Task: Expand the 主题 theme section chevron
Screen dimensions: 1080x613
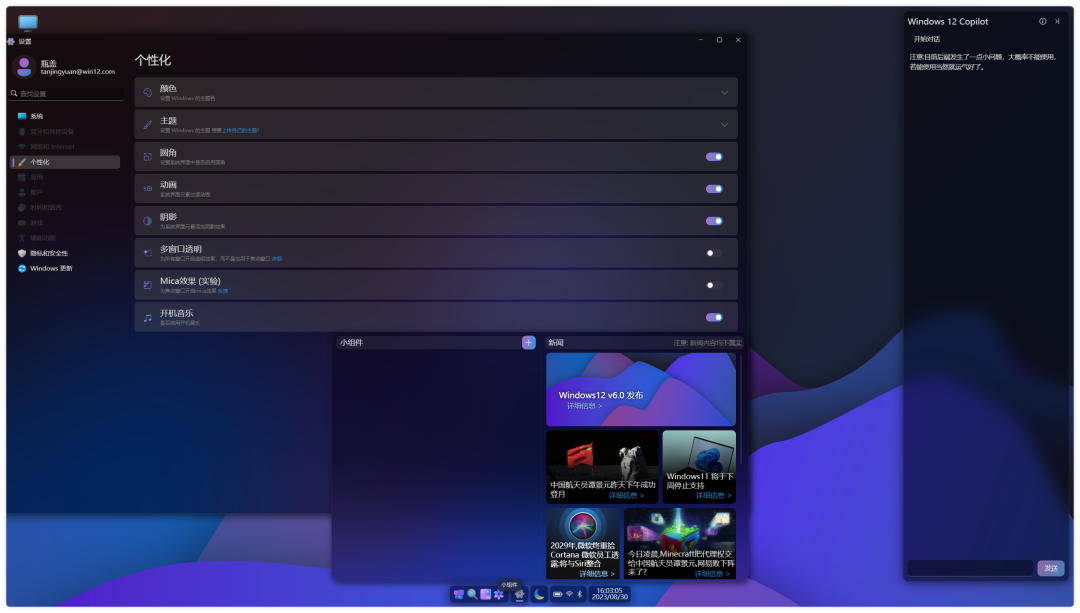Action: [x=724, y=125]
